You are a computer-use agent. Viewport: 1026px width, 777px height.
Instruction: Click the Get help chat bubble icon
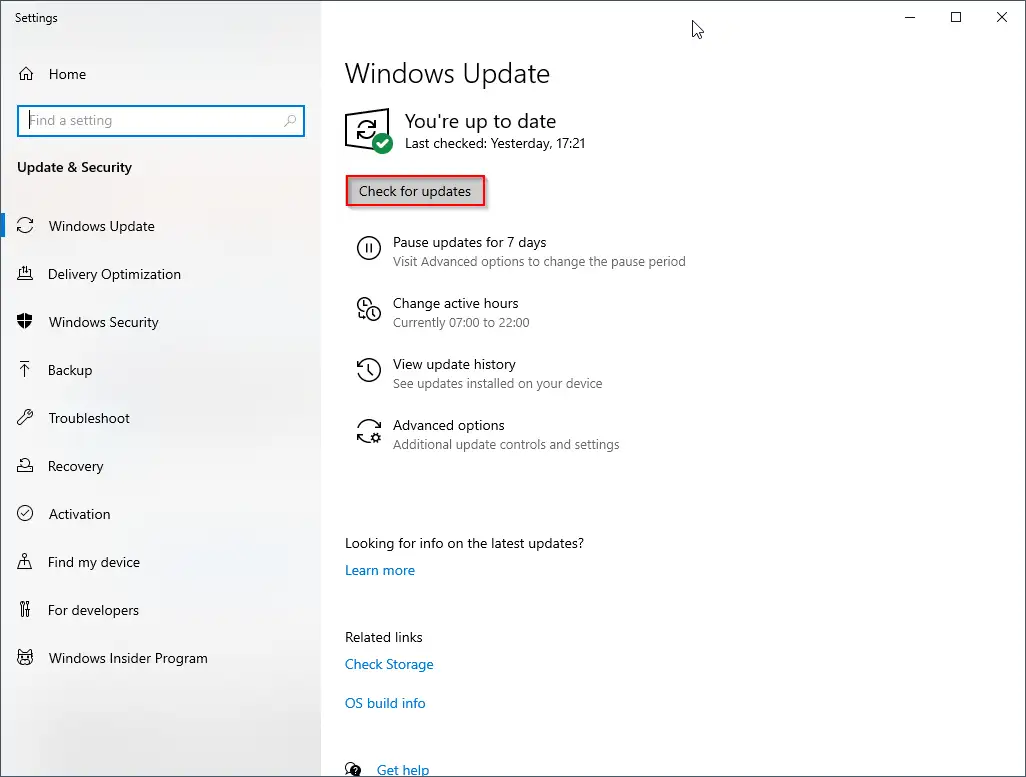pos(353,768)
